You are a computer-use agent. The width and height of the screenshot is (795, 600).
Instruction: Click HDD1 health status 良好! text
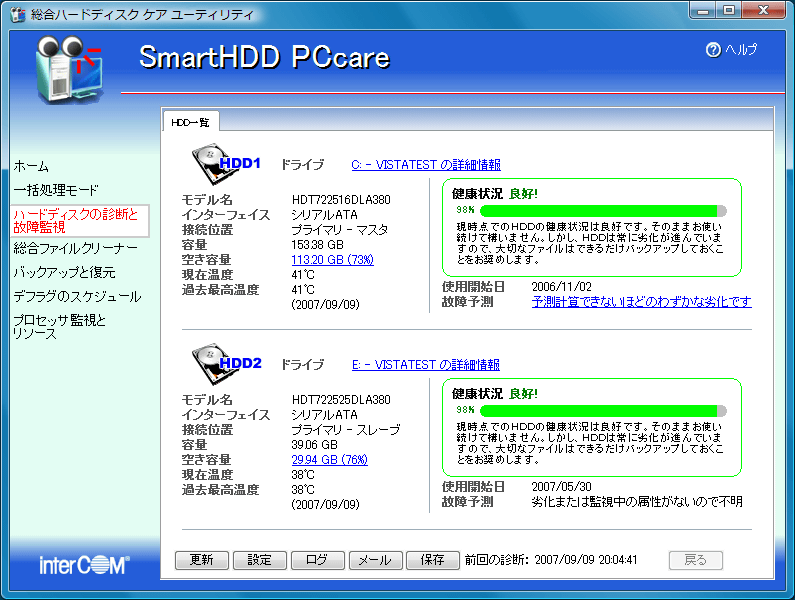[523, 194]
